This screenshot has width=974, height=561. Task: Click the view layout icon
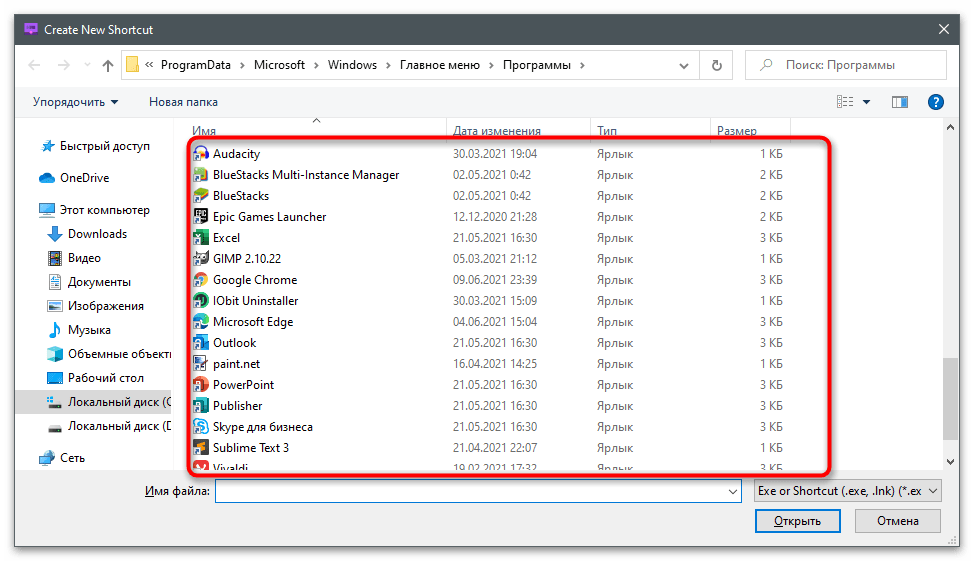click(x=845, y=102)
